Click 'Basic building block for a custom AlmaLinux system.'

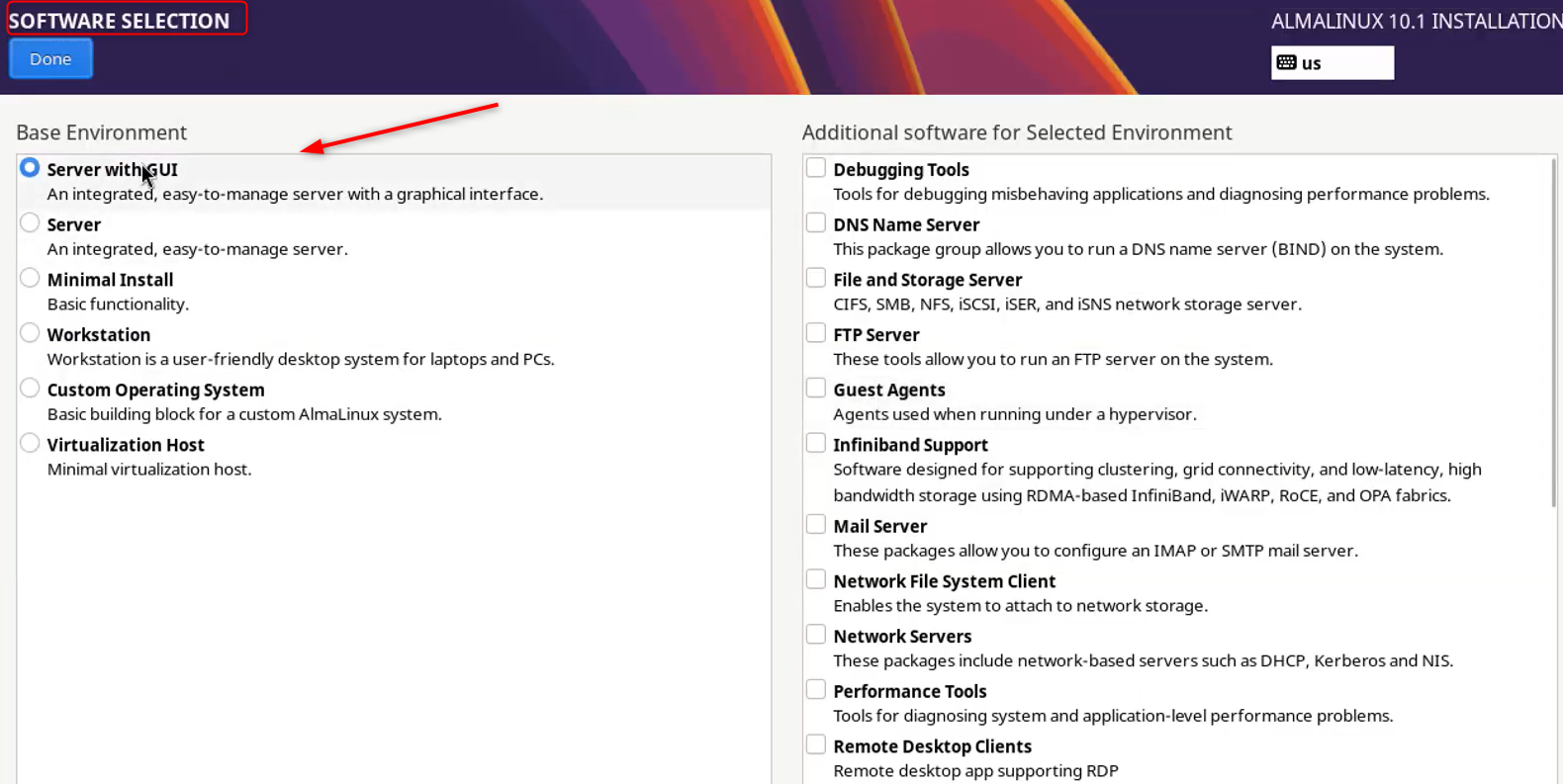click(x=244, y=414)
